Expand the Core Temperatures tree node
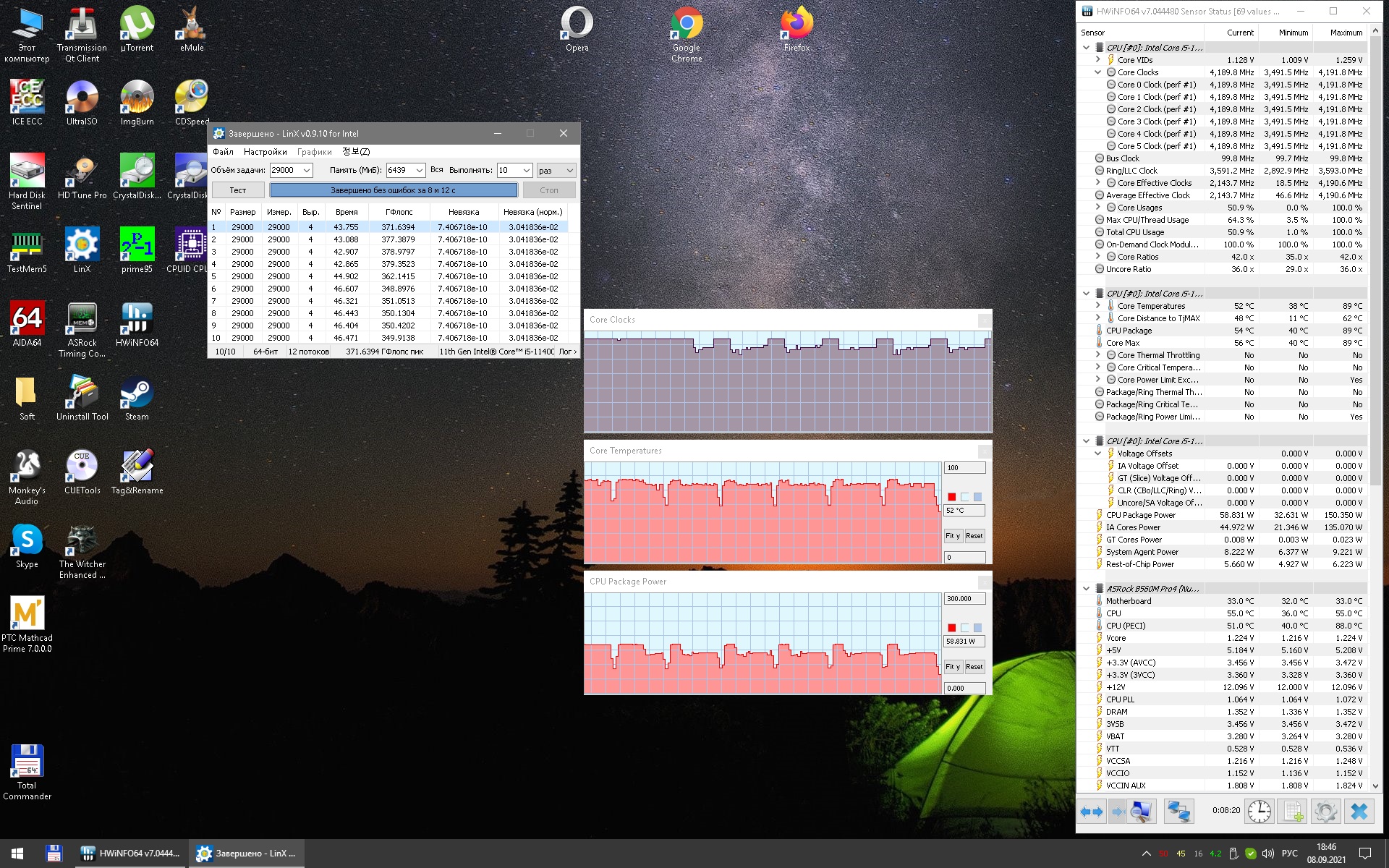The width and height of the screenshot is (1389, 868). pyautogui.click(x=1097, y=306)
